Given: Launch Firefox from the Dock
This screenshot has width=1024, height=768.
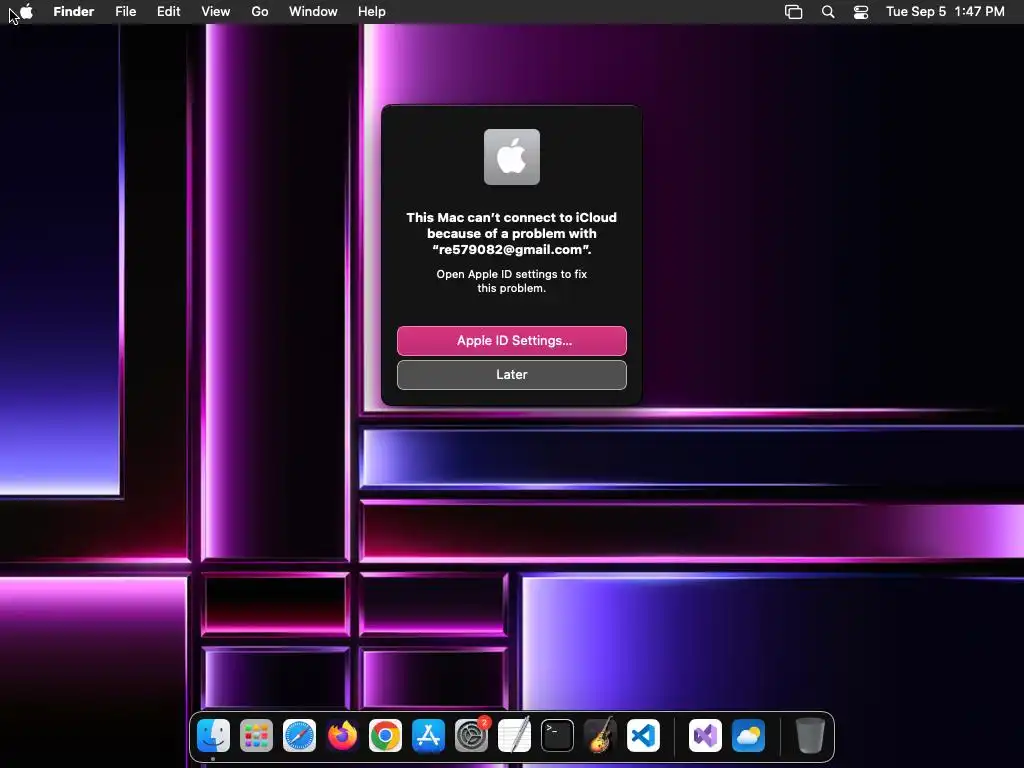Looking at the screenshot, I should point(342,736).
